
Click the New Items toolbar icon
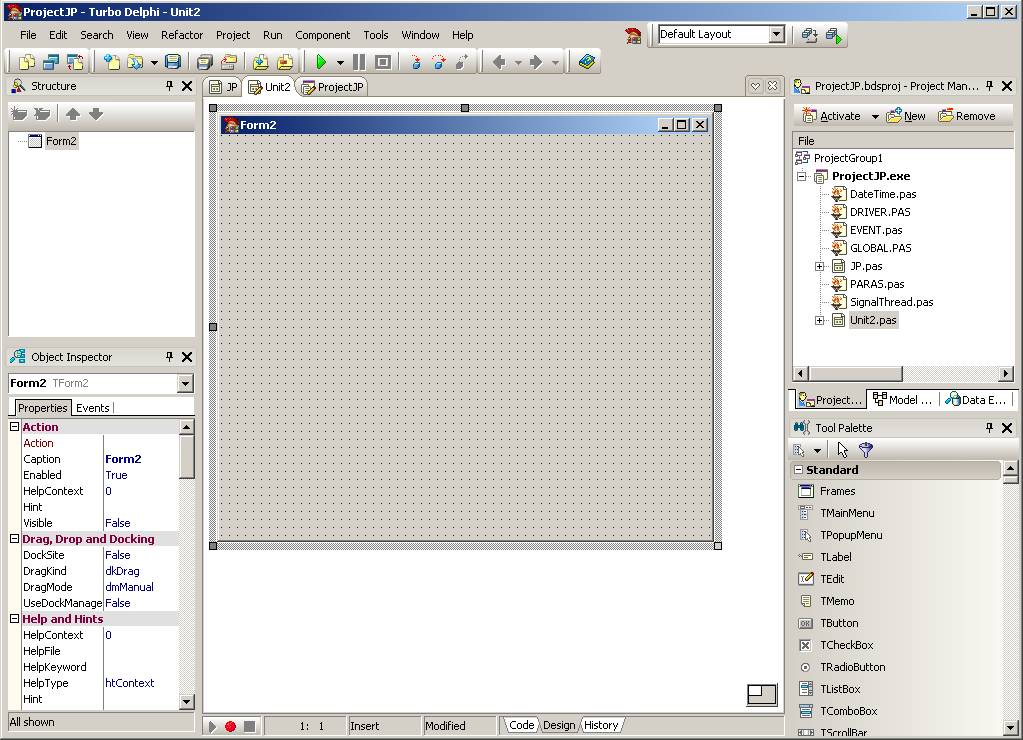(x=112, y=62)
